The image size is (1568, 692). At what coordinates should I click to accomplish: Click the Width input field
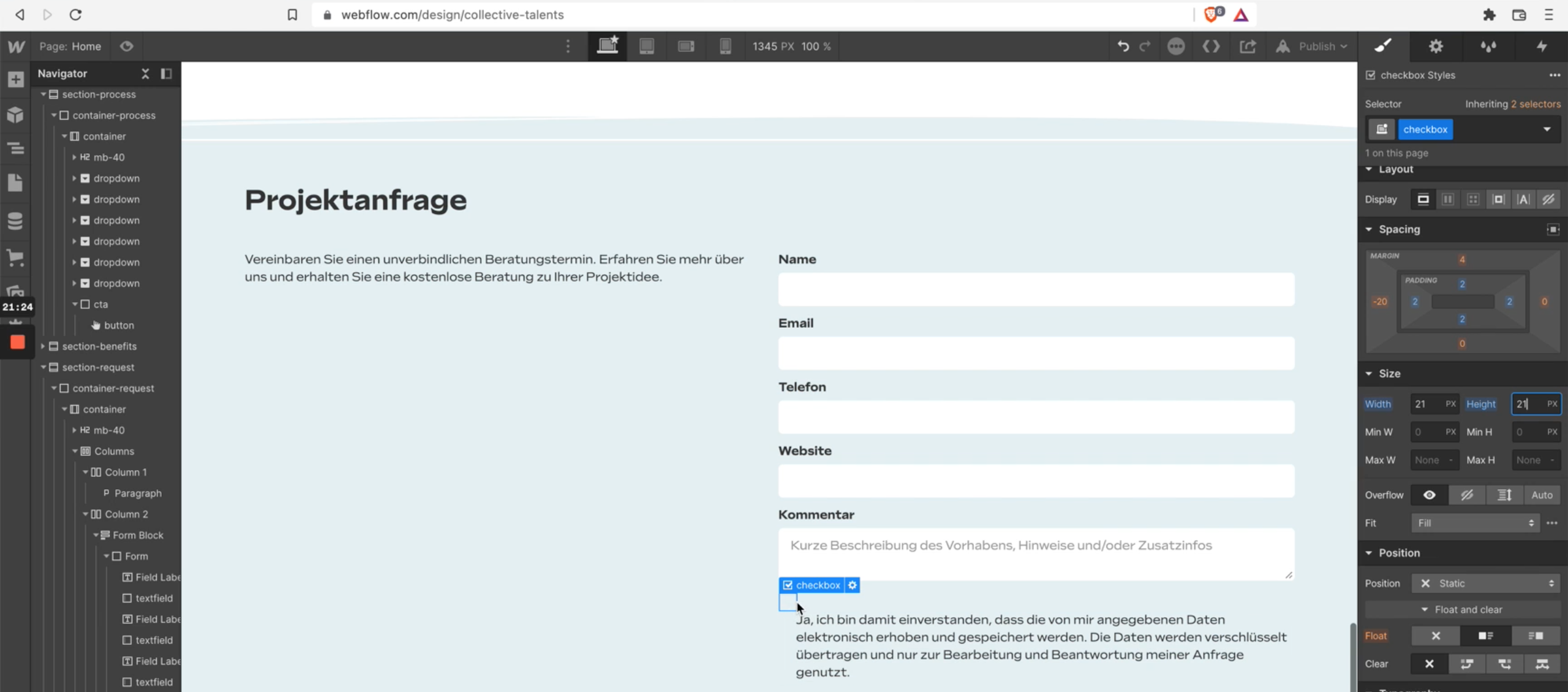pos(1435,405)
